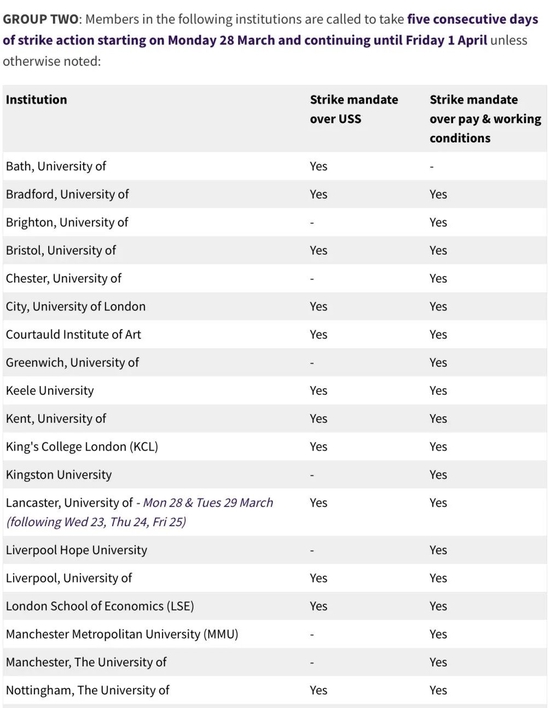This screenshot has height=708, width=550.
Task: Click Bristol, University of row
Action: click(x=275, y=250)
